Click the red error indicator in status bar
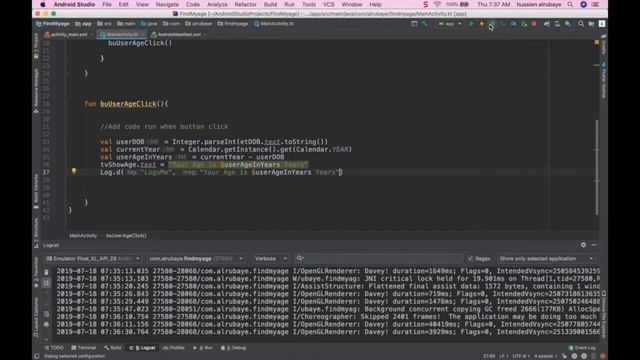 coord(602,356)
